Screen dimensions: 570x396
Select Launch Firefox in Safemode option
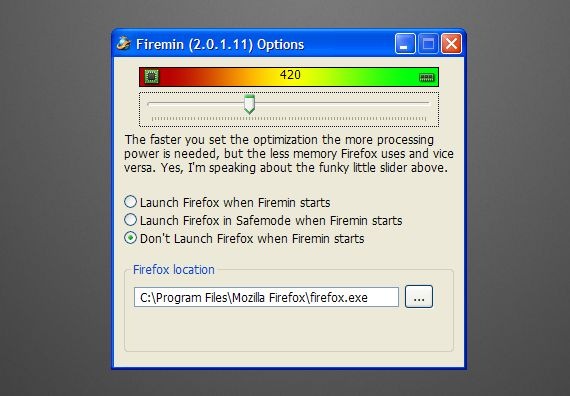coord(263,220)
